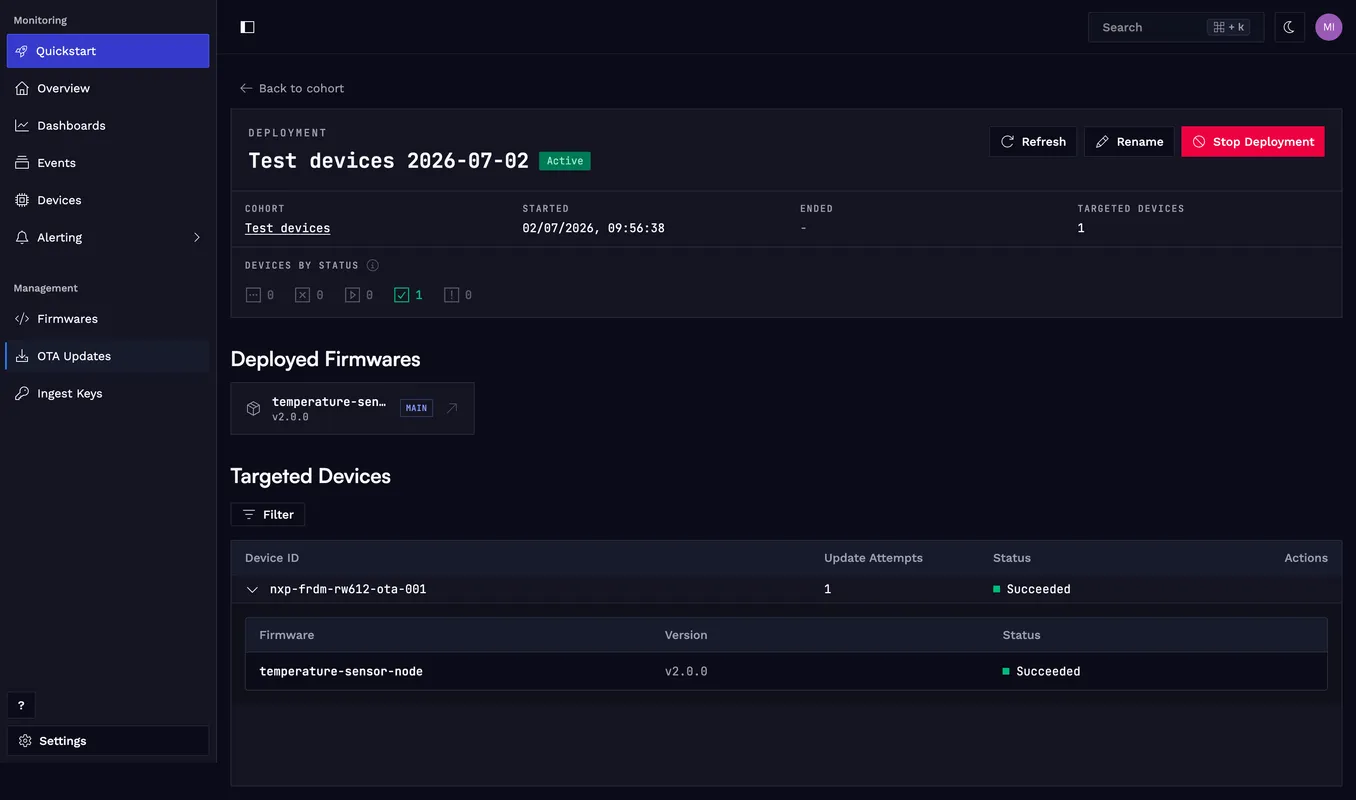This screenshot has height=800, width=1356.
Task: Click the back arrow icon
Action: [246, 88]
